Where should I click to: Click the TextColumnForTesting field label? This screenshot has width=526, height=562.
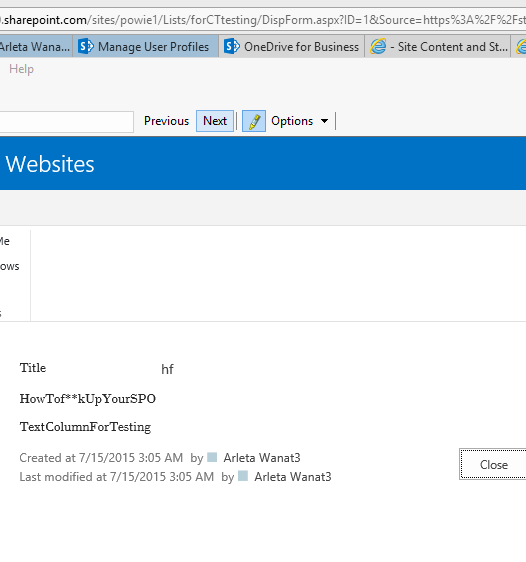coord(85,427)
